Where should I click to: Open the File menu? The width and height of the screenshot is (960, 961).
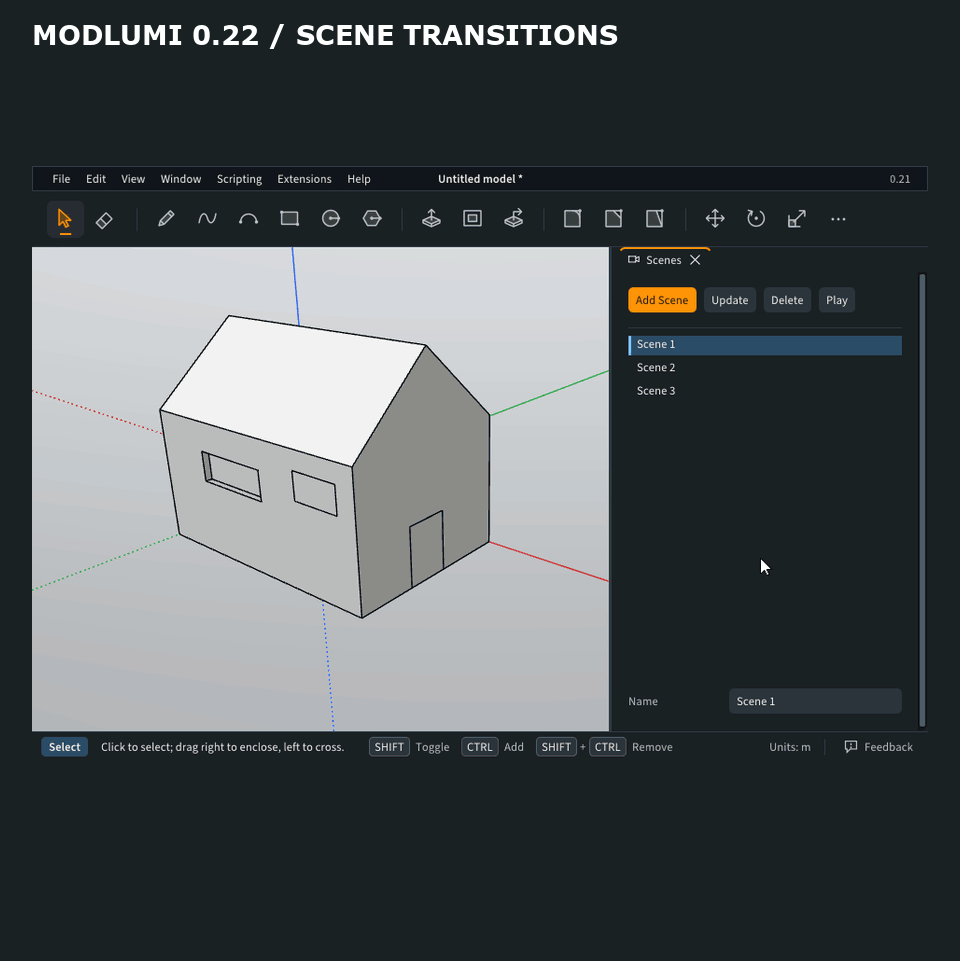click(x=61, y=179)
